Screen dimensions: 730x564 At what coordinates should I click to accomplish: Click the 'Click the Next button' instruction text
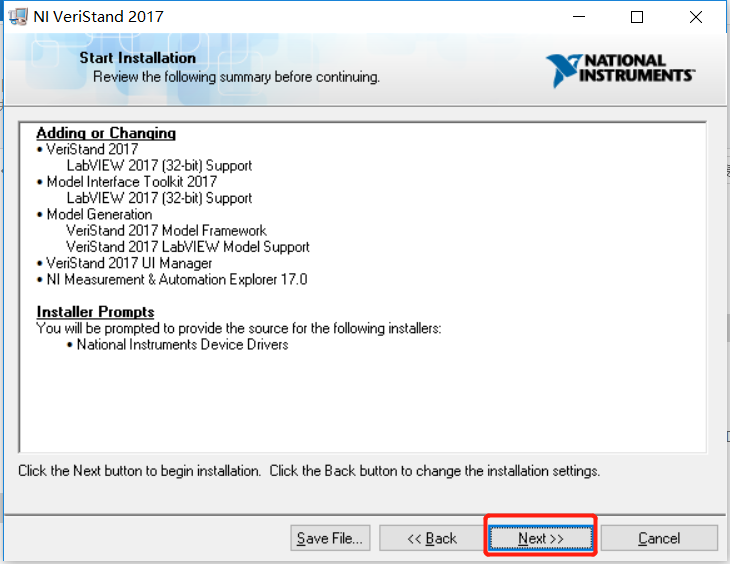coord(309,471)
